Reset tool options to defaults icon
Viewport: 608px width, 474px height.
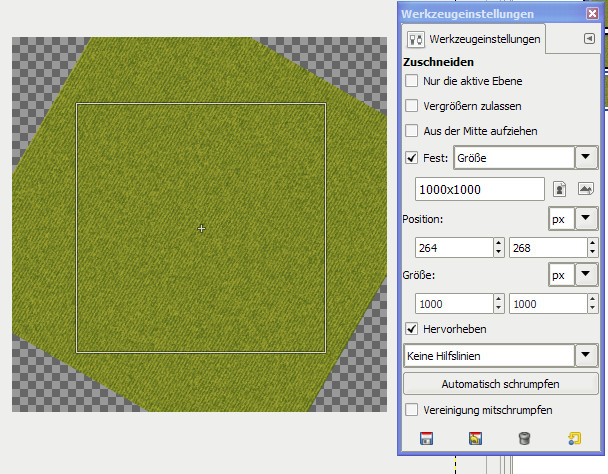[573, 438]
